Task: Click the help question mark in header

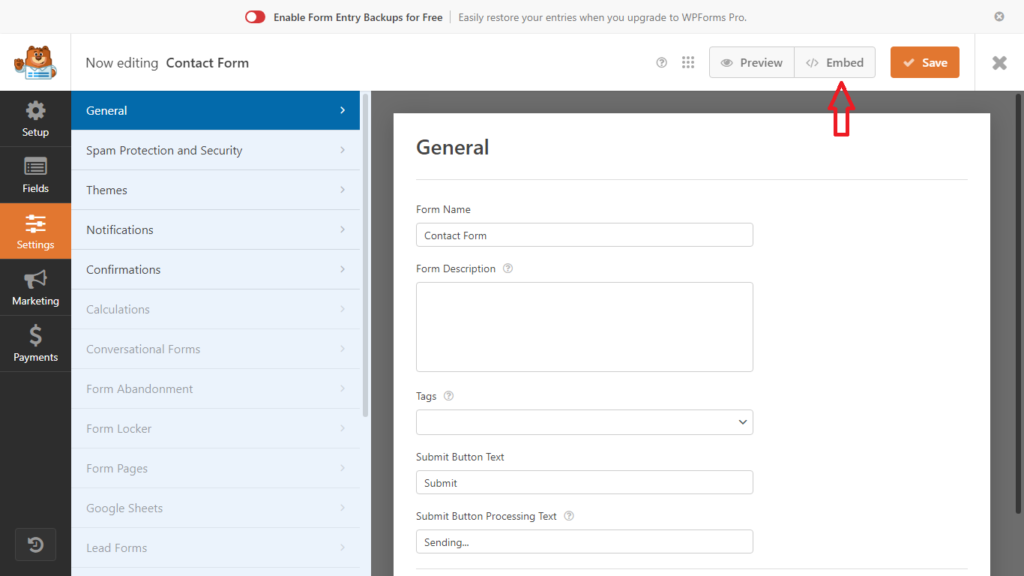Action: [661, 63]
